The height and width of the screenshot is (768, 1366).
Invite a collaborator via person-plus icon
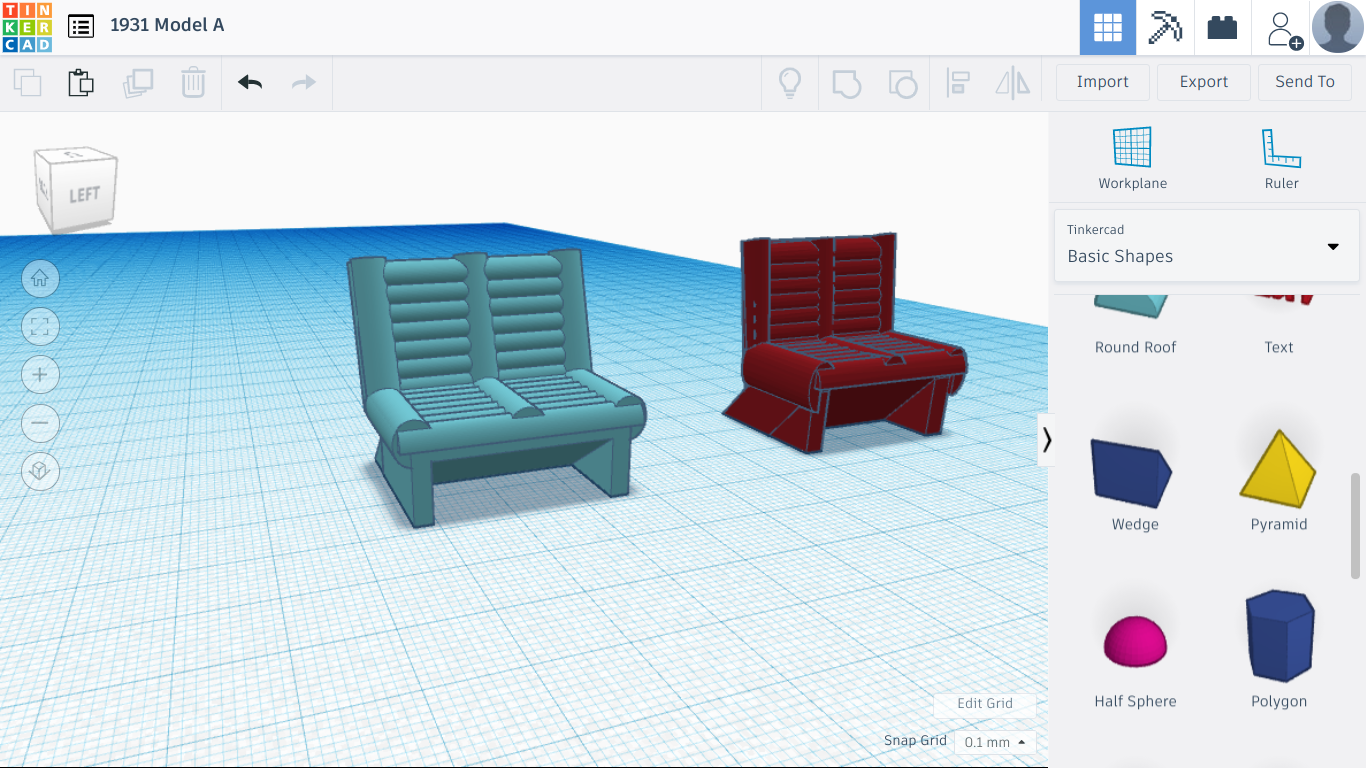pos(1283,28)
